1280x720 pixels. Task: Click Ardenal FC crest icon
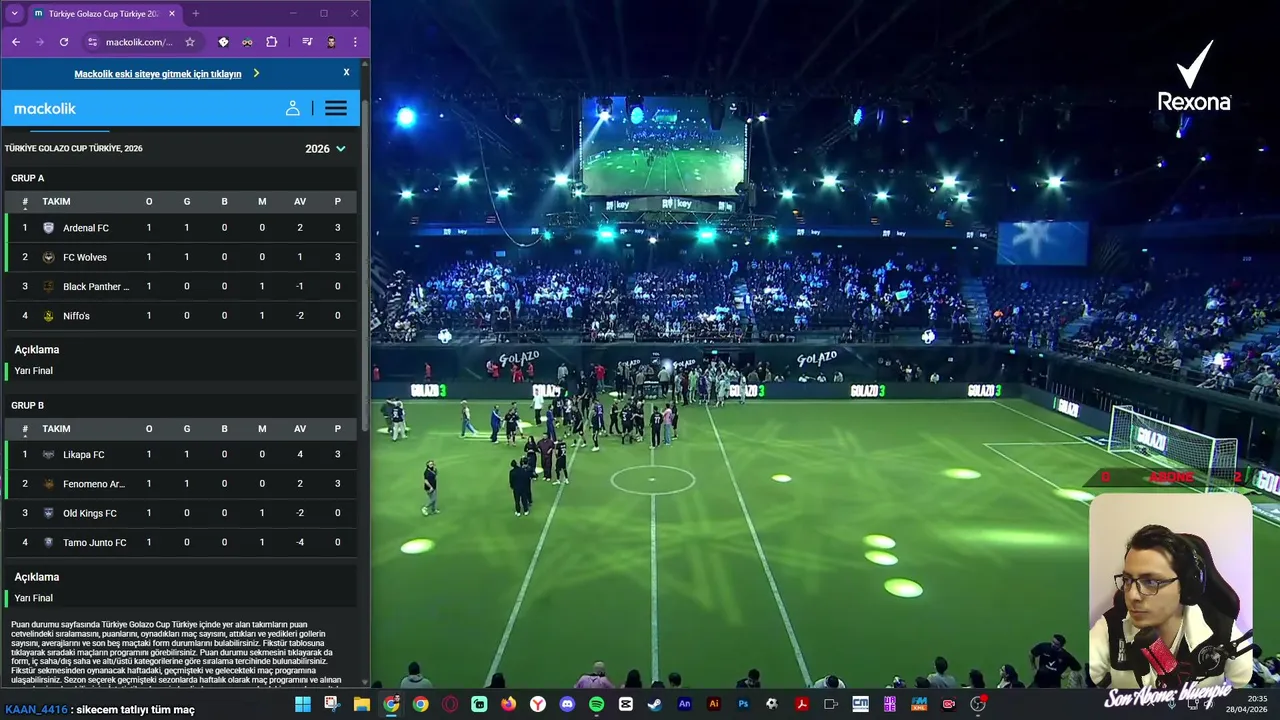48,228
